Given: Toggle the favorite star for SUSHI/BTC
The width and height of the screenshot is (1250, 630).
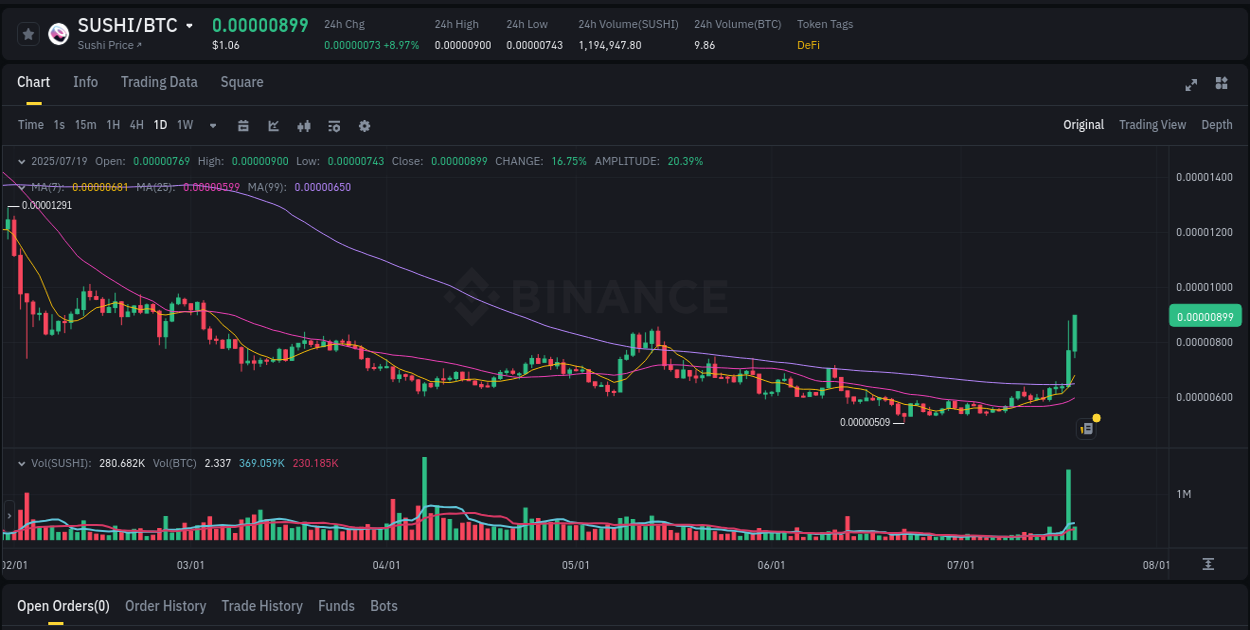Looking at the screenshot, I should pos(28,33).
